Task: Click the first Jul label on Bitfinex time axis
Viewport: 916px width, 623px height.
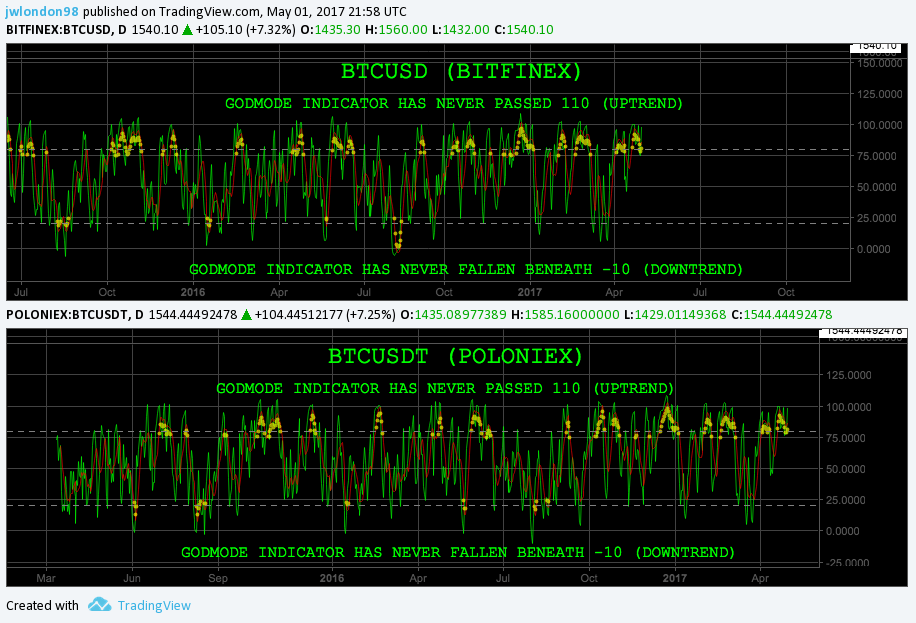Action: (21, 292)
